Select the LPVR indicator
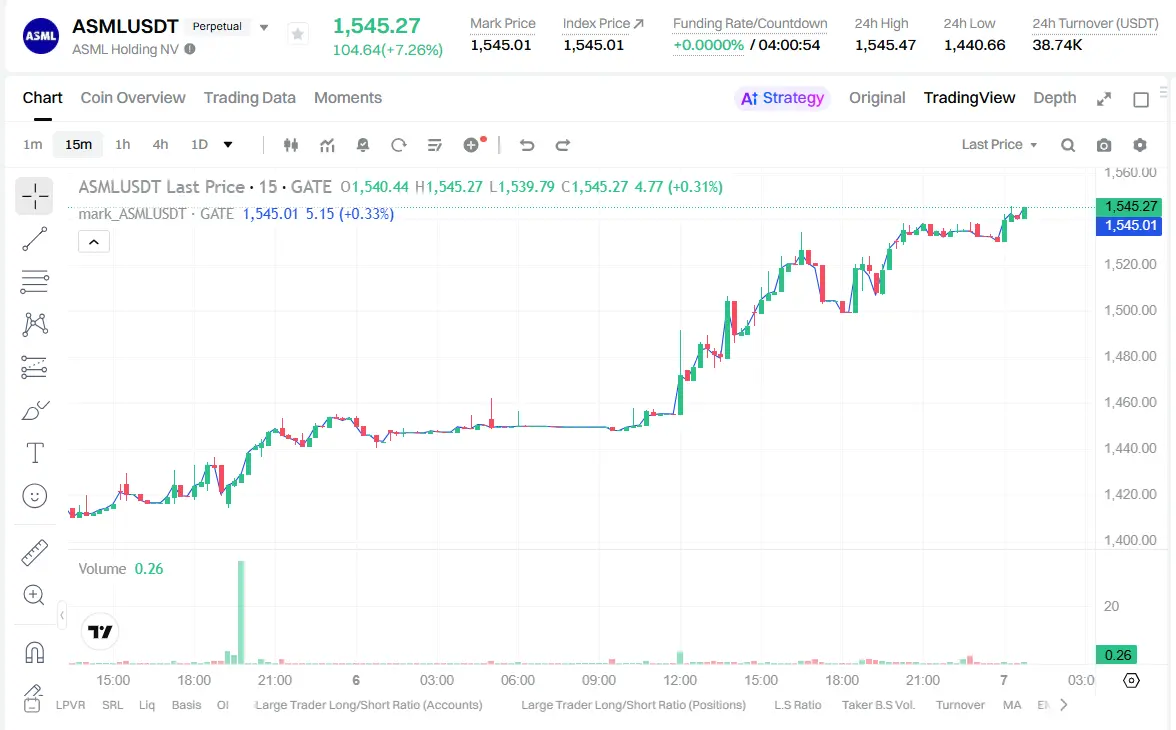Screen dimensions: 1176x730 pyautogui.click(x=70, y=705)
